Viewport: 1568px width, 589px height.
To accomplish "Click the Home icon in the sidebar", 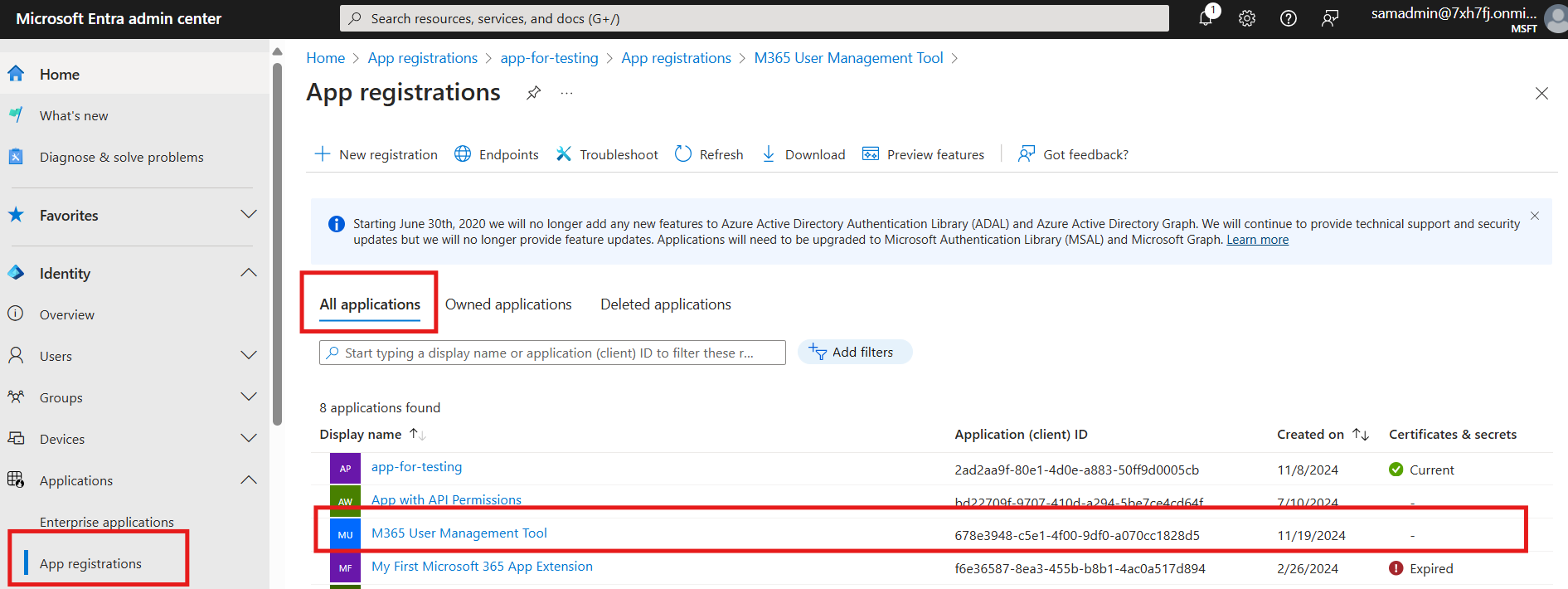I will pos(16,74).
